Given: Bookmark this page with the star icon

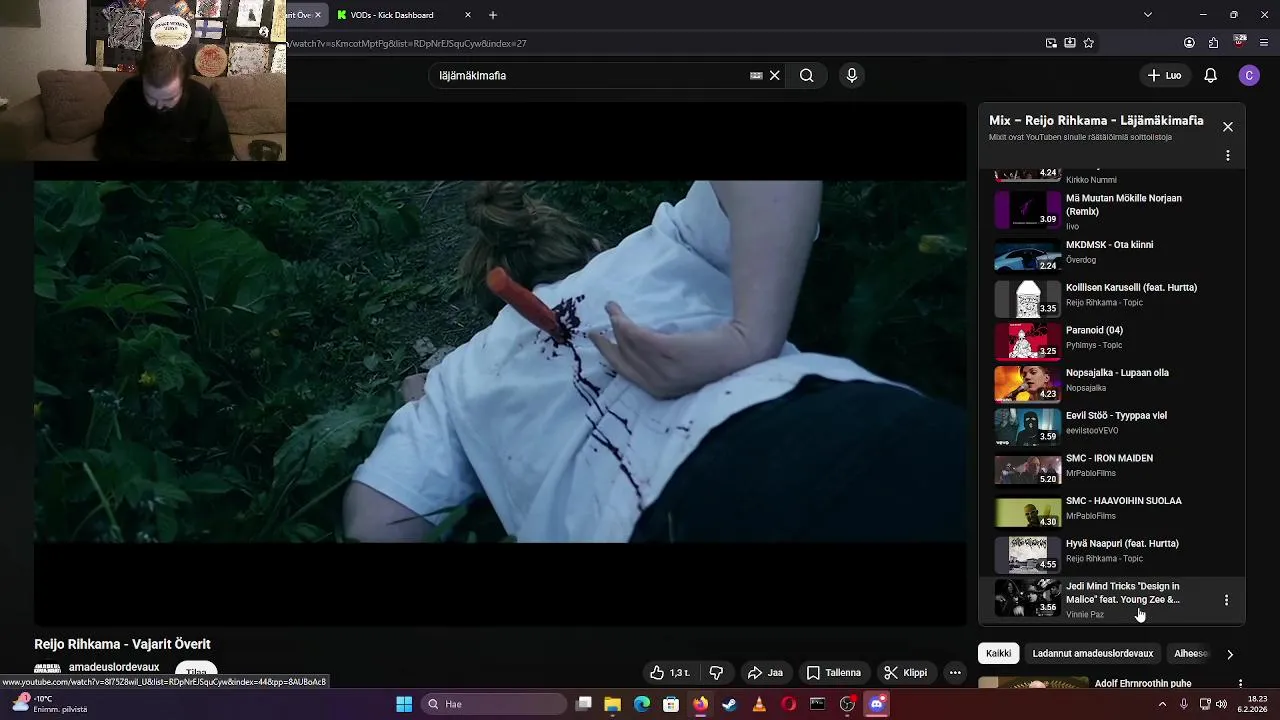Looking at the screenshot, I should pyautogui.click(x=1089, y=43).
